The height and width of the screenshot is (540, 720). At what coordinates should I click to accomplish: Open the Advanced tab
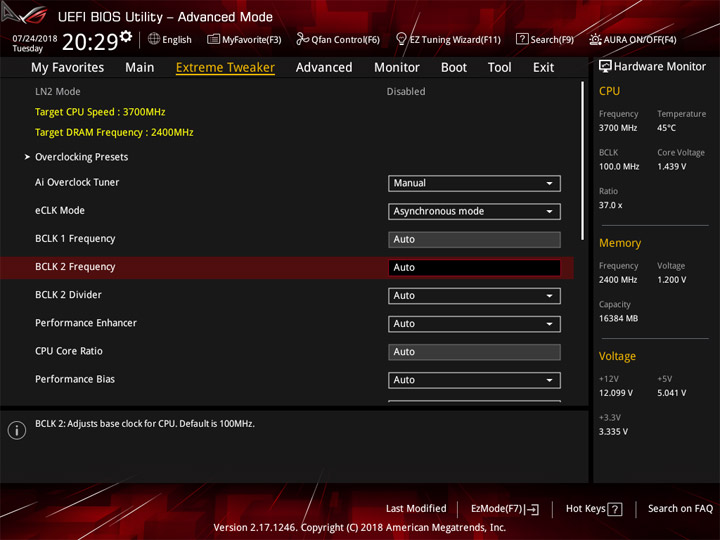pyautogui.click(x=324, y=68)
